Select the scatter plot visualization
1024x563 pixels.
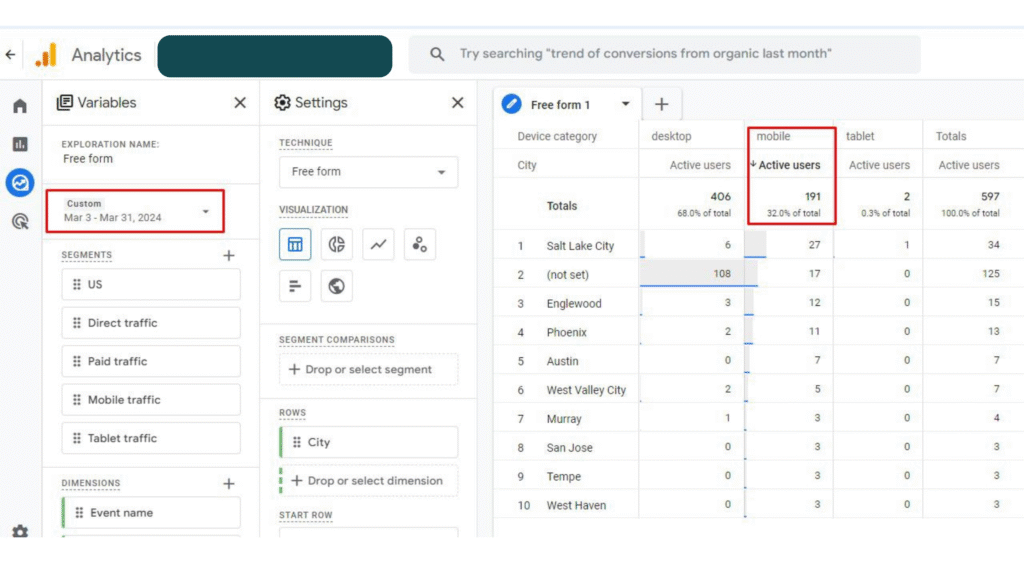420,244
